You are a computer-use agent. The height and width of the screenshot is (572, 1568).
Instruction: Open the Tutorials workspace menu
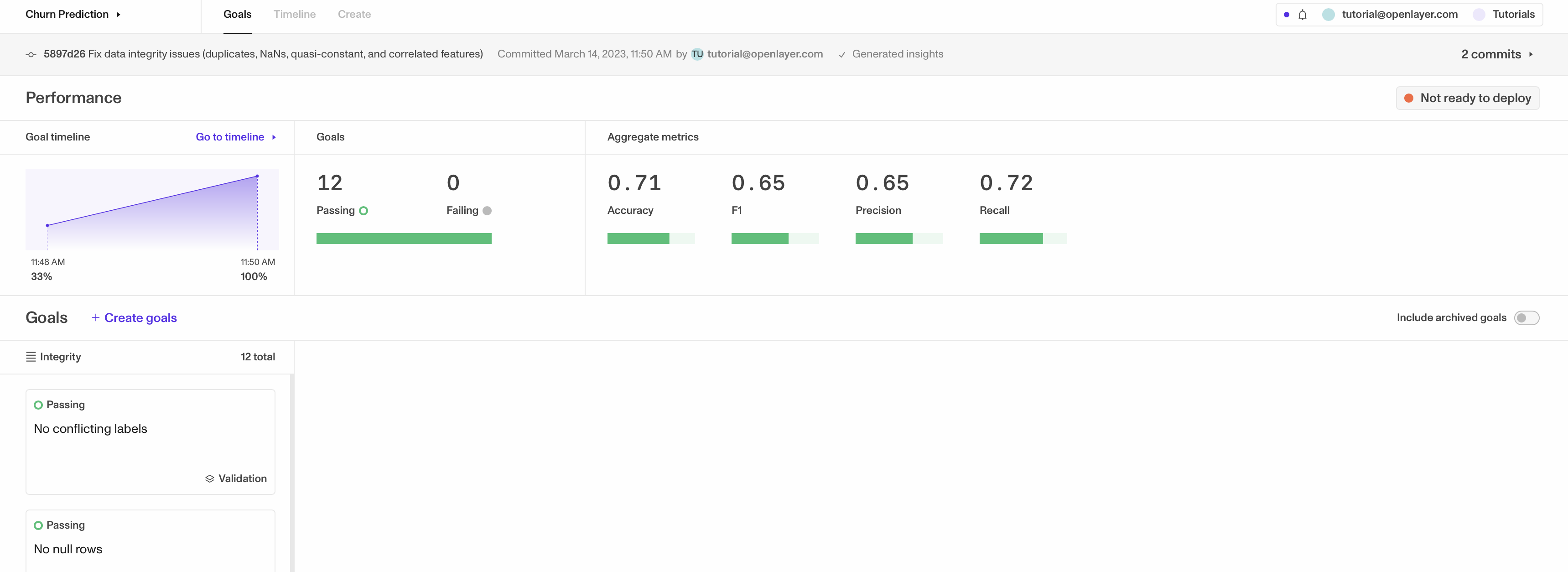click(1513, 15)
